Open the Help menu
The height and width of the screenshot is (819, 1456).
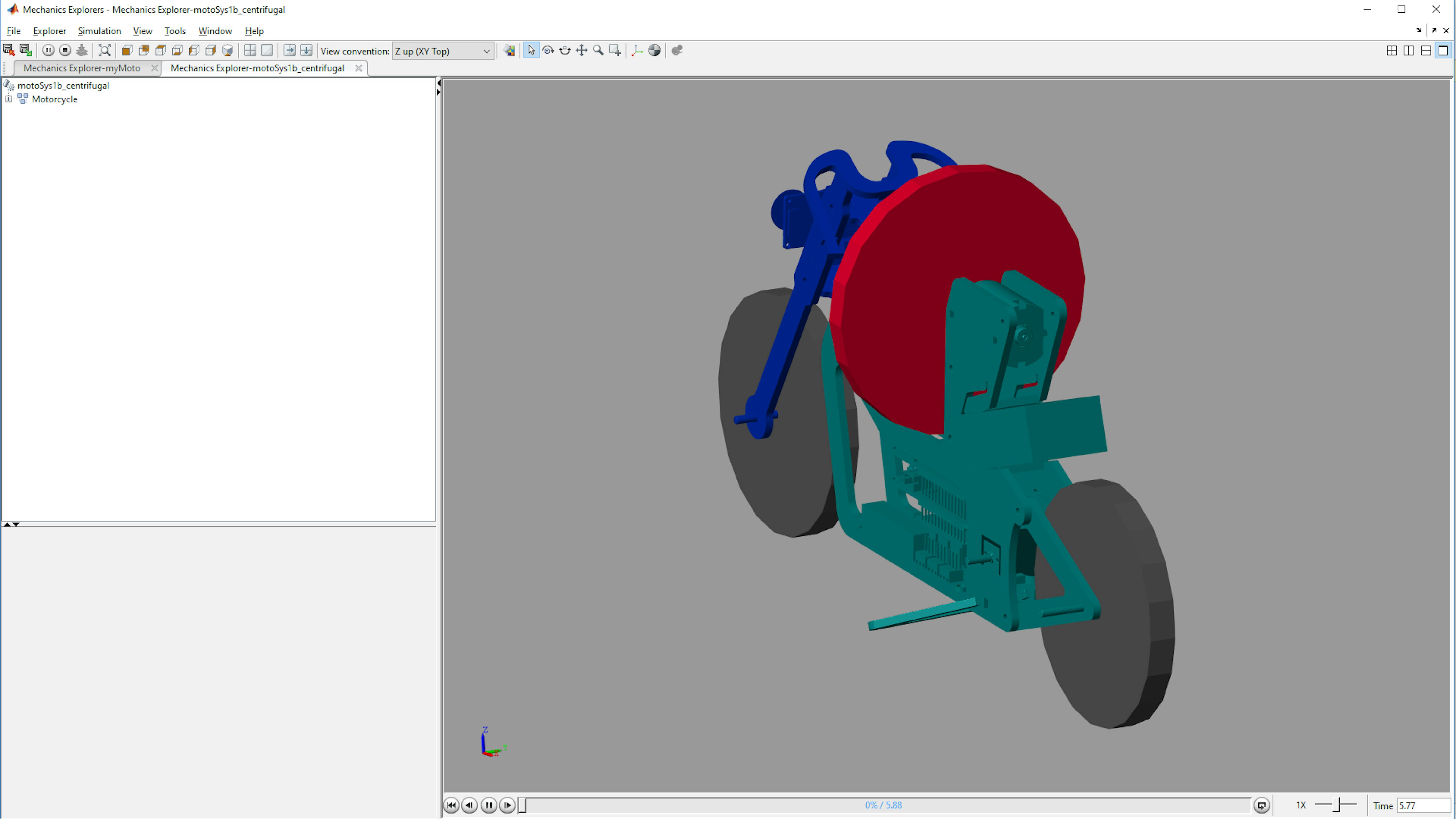click(254, 31)
